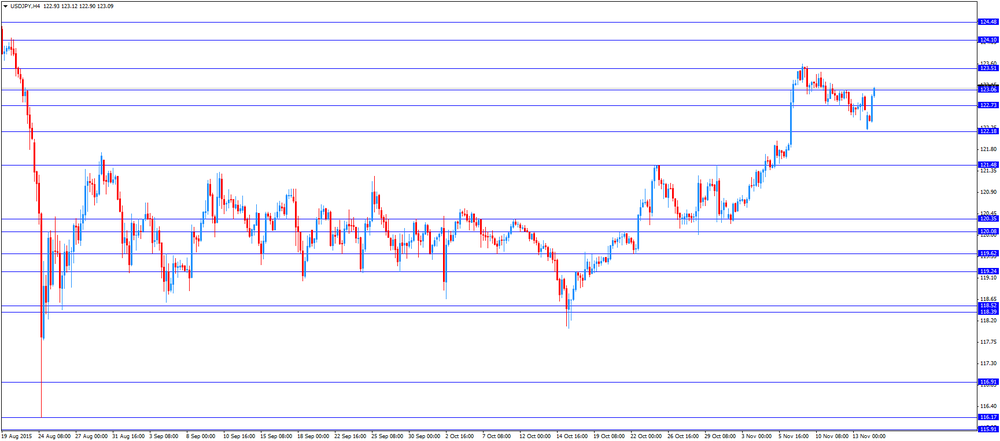Select the 123.51 horizontal line price label
1000x441 pixels.
[x=988, y=68]
